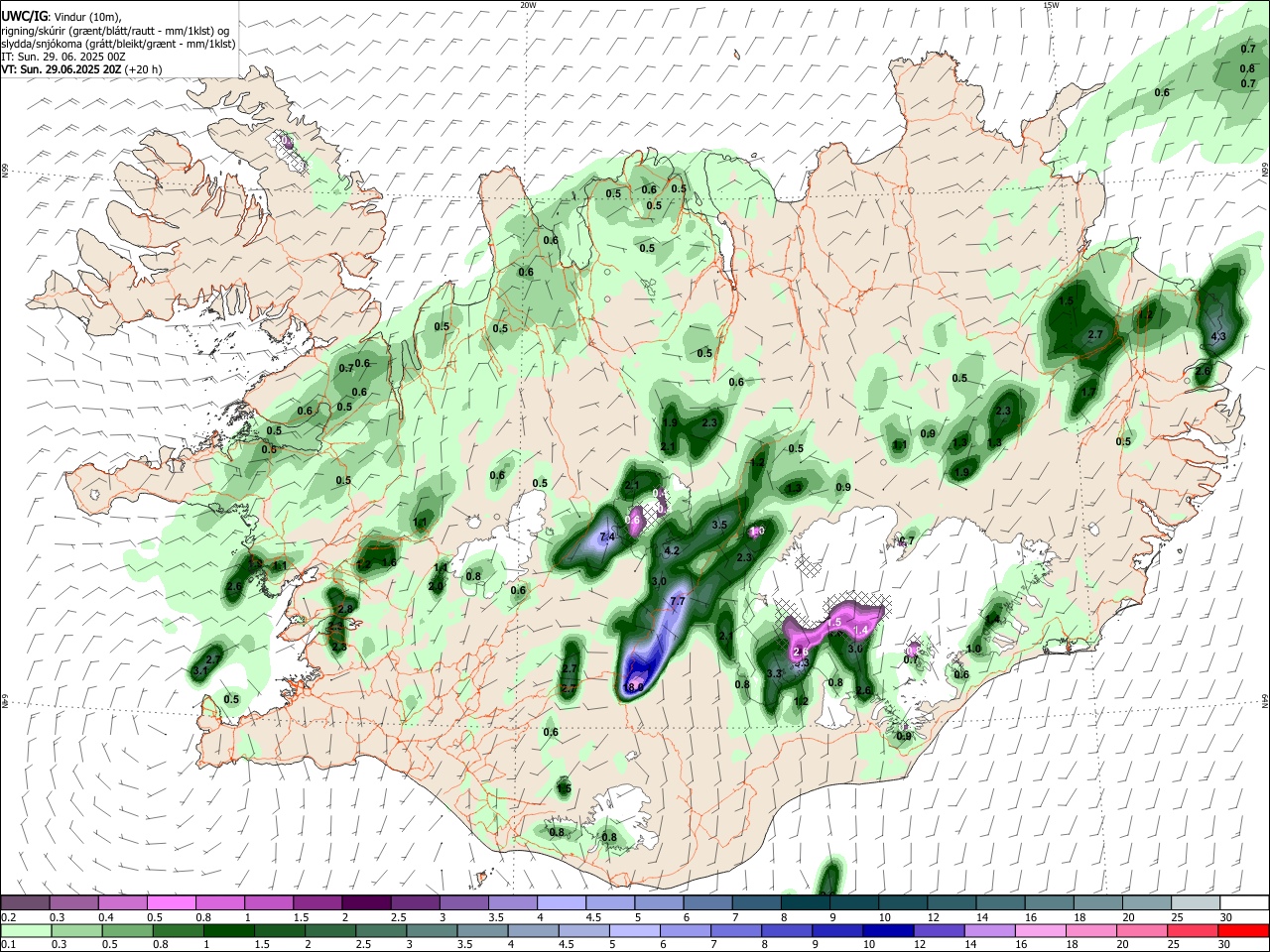The height and width of the screenshot is (952, 1270).
Task: Click the header line 'IT: Sun. 29. 06. 2025 00Z'
Action: point(63,57)
